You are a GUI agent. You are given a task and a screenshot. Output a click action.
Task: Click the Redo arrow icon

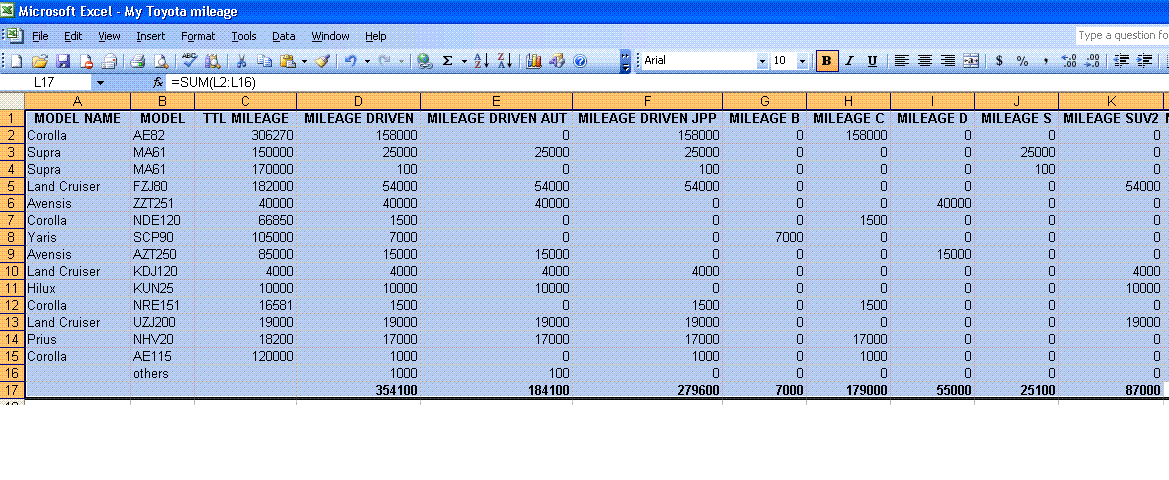[x=385, y=61]
